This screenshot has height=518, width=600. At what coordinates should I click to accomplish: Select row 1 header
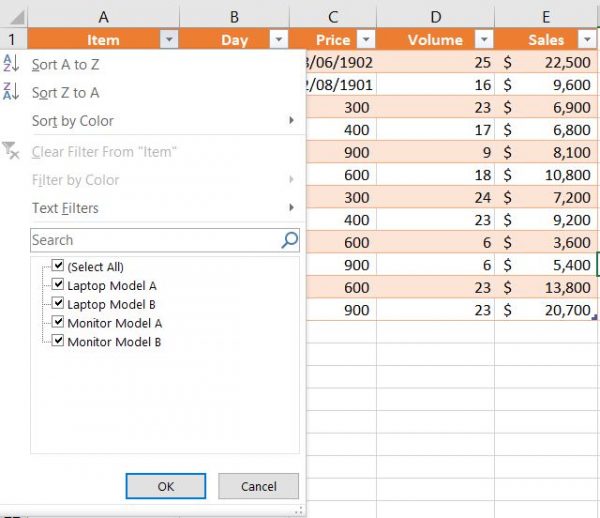13,39
